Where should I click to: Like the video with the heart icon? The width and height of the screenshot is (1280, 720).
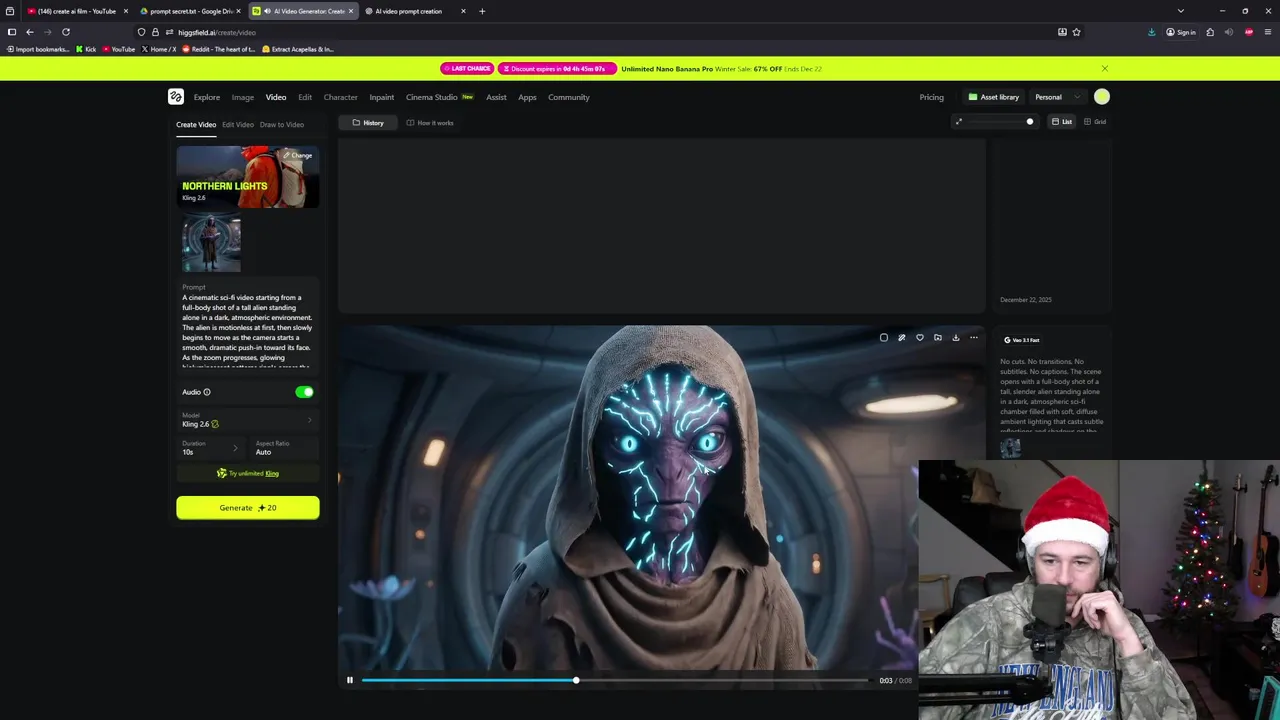coord(919,338)
